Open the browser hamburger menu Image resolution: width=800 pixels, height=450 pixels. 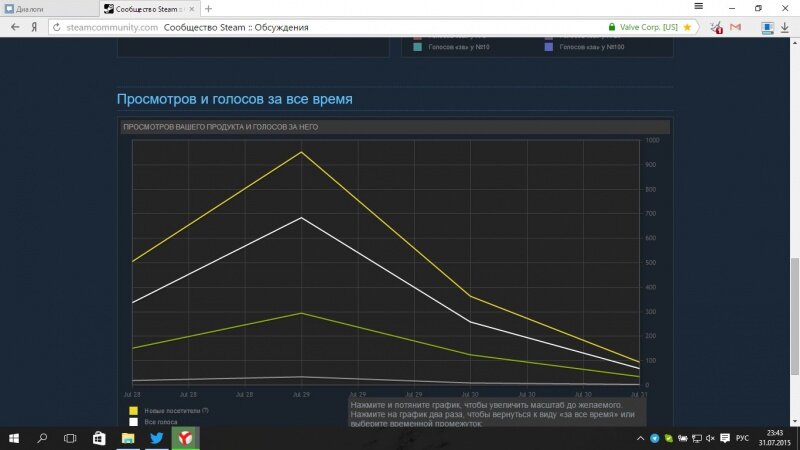697,8
